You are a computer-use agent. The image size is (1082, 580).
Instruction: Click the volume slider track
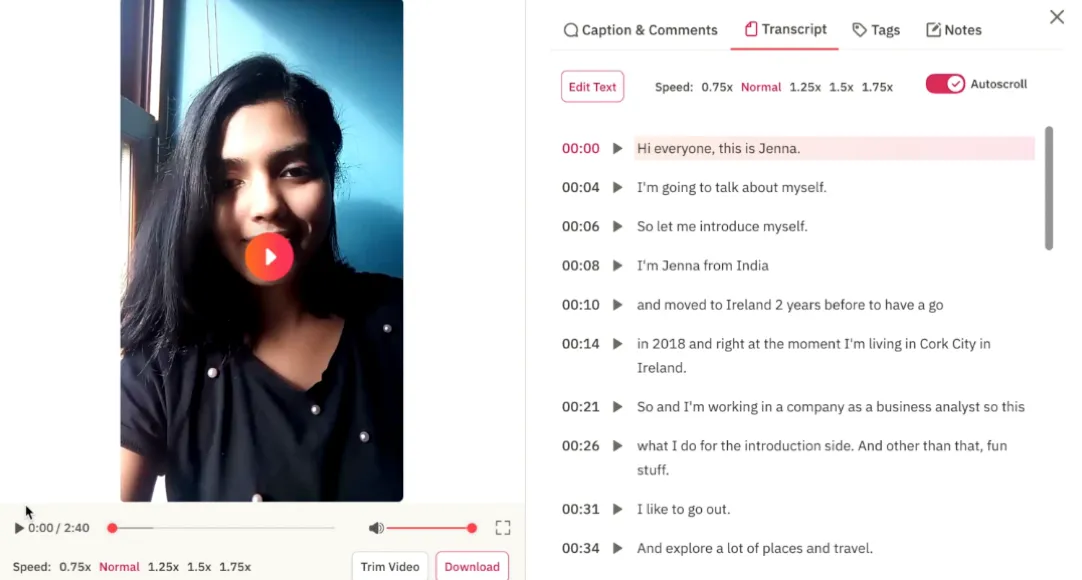pyautogui.click(x=429, y=528)
